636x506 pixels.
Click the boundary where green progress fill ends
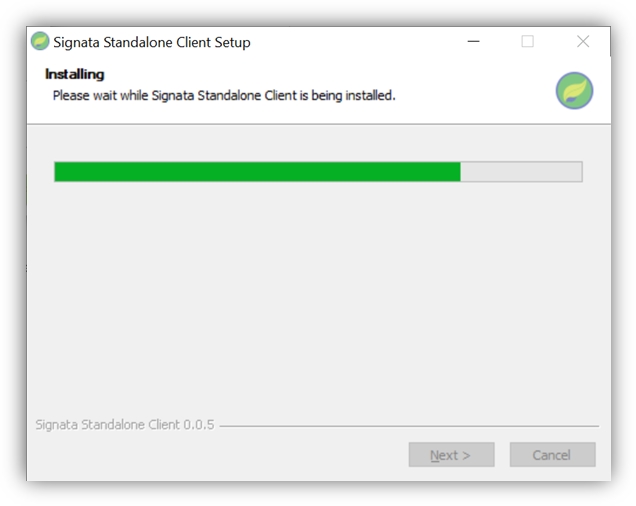(460, 172)
